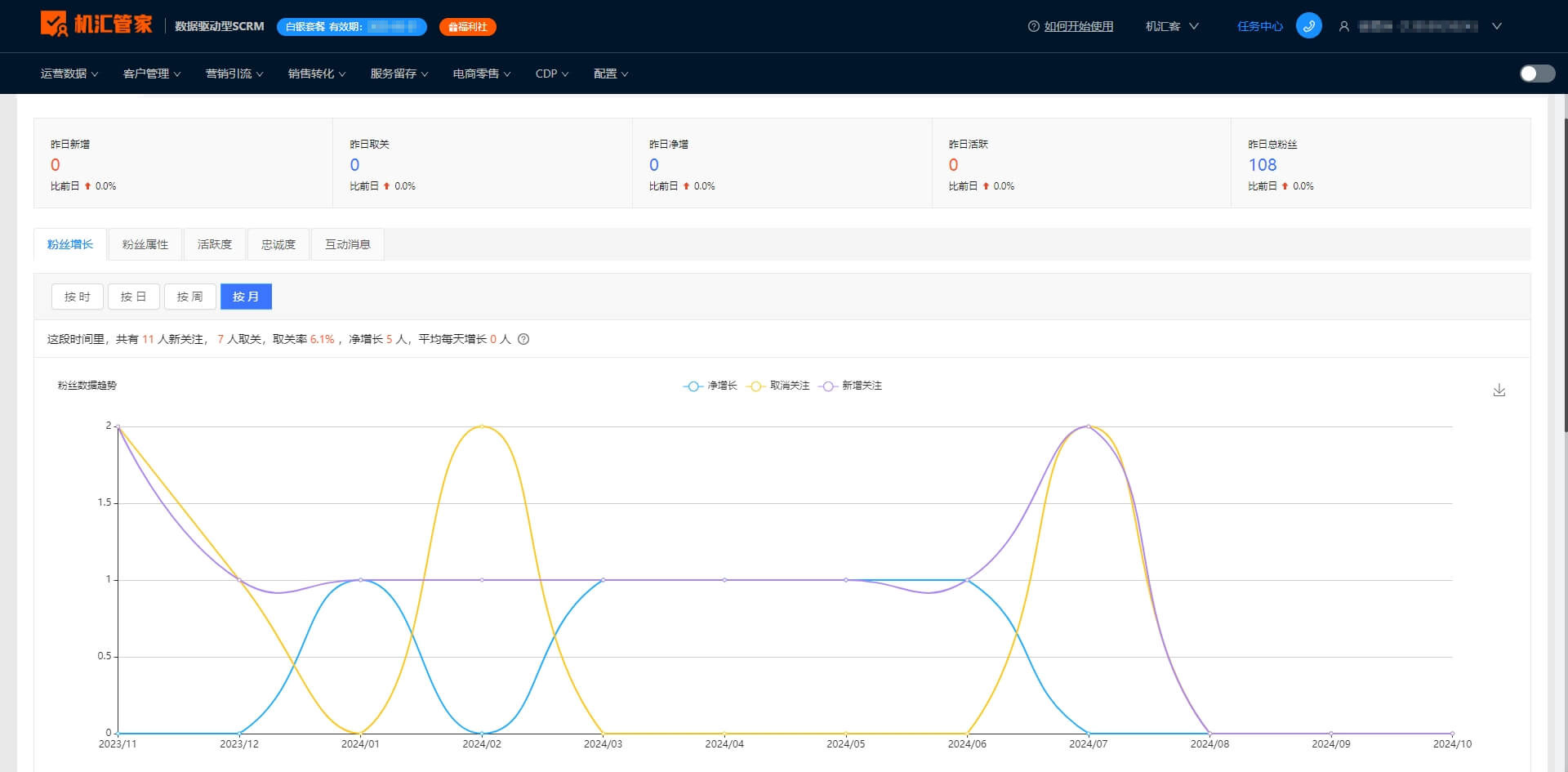This screenshot has height=772, width=1568.
Task: Switch to the 忠诚度 tab
Action: point(278,244)
